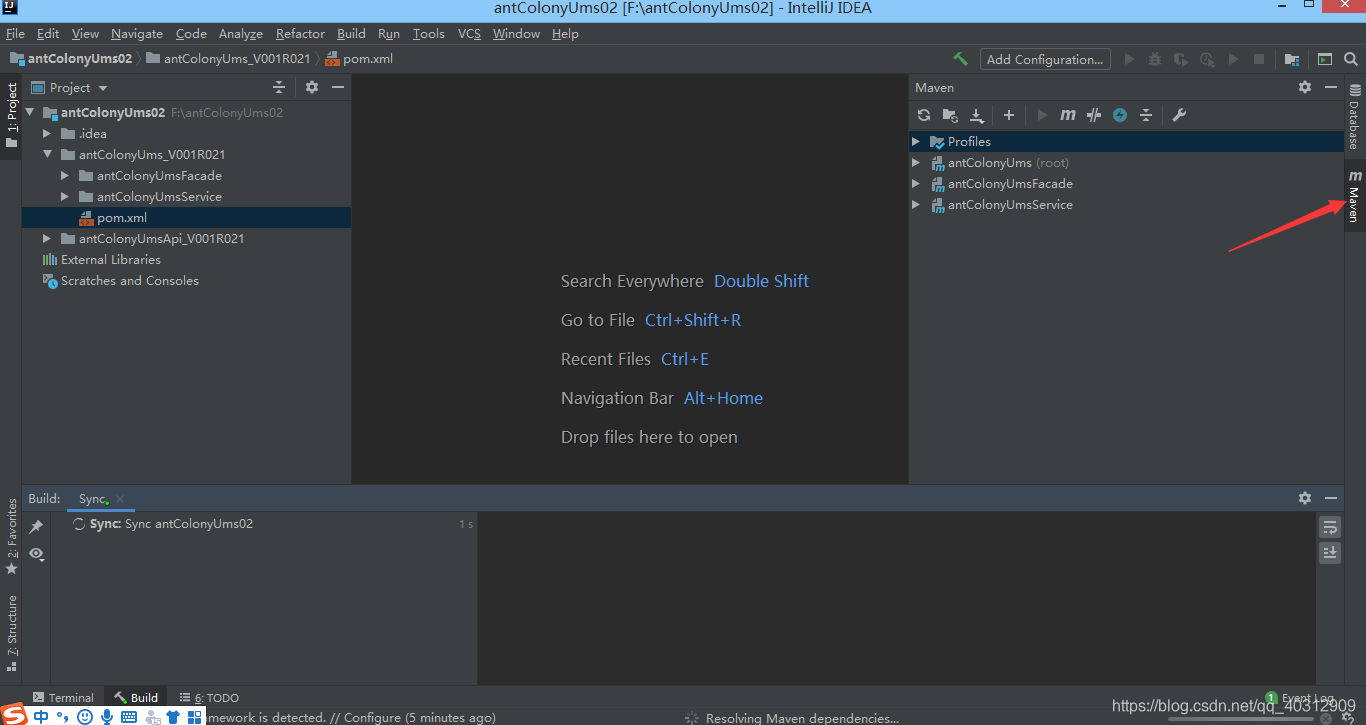1366x725 pixels.
Task: Open the Database side tool tab
Action: pyautogui.click(x=1355, y=115)
